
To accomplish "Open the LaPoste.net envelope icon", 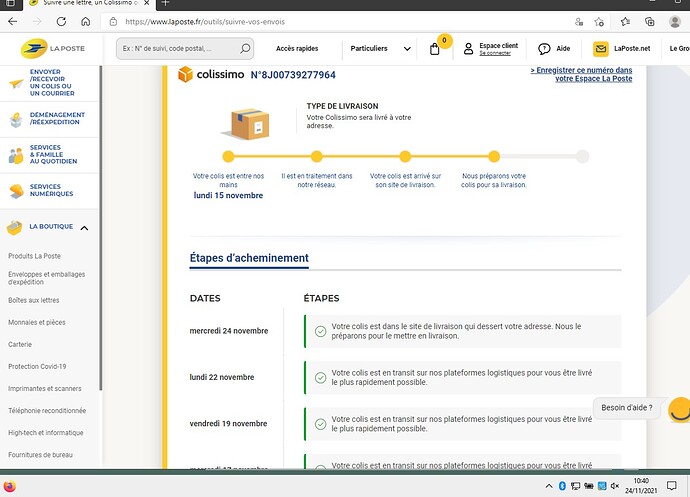I will [x=601, y=48].
